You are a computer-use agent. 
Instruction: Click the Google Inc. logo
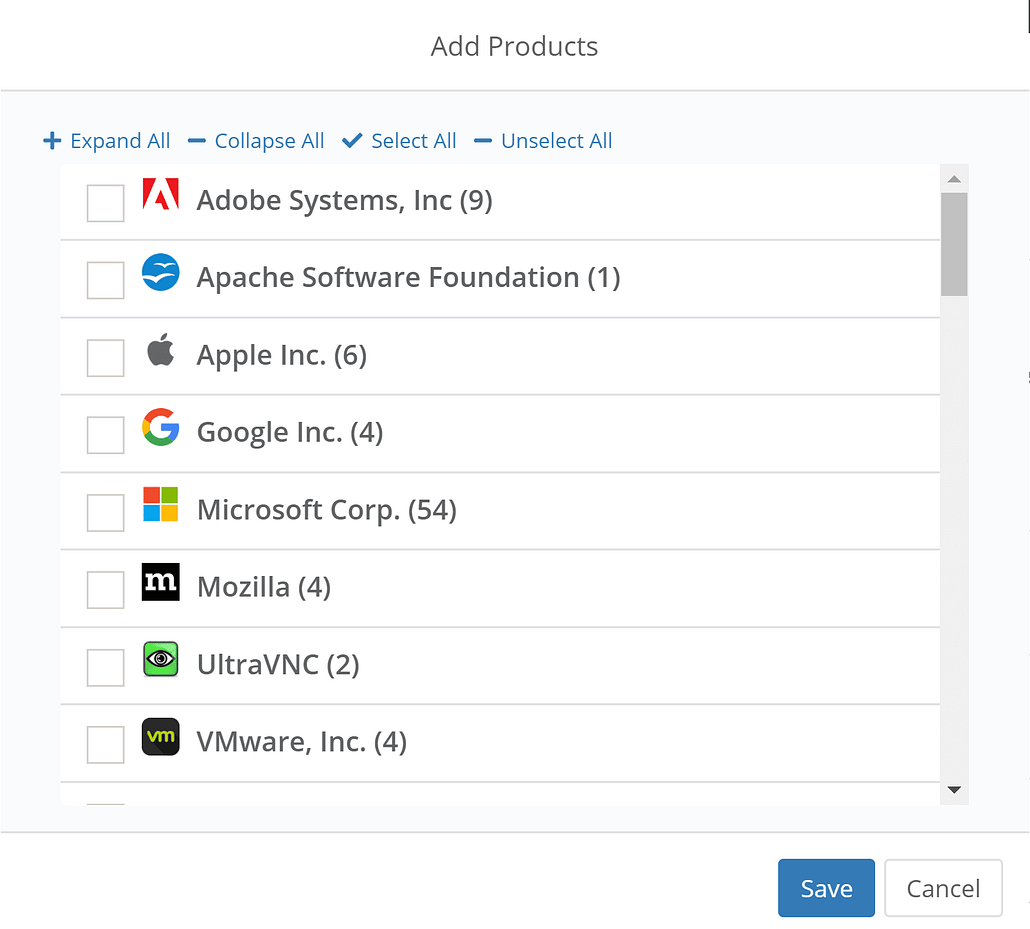(160, 429)
